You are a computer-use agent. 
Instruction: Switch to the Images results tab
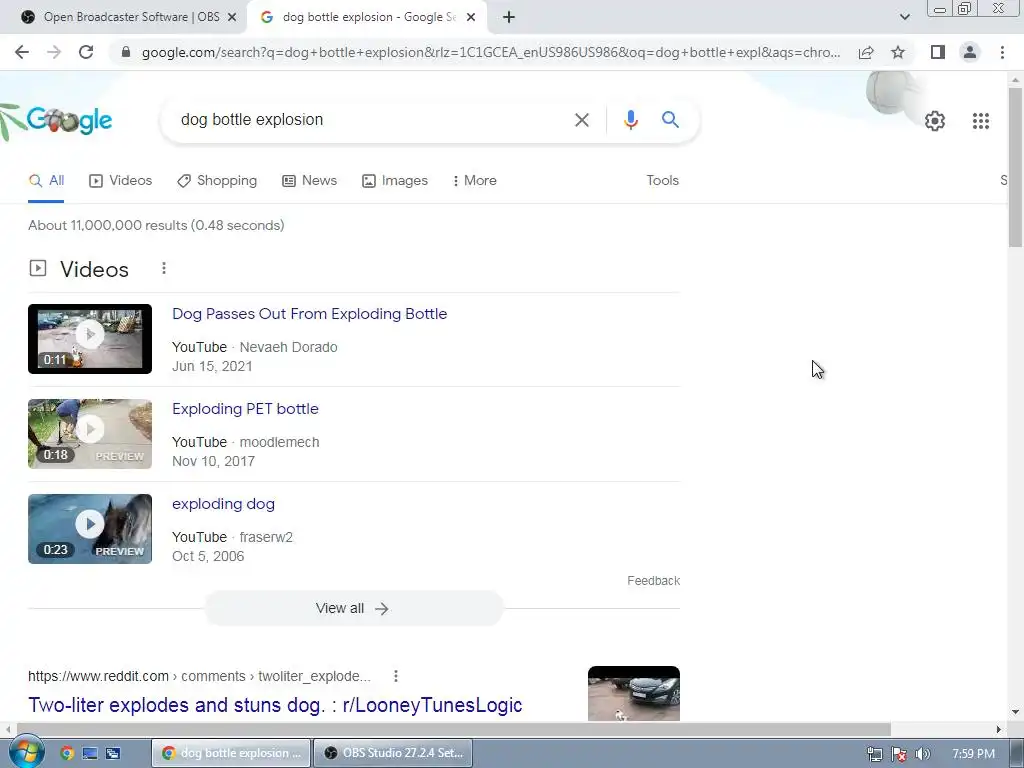395,181
